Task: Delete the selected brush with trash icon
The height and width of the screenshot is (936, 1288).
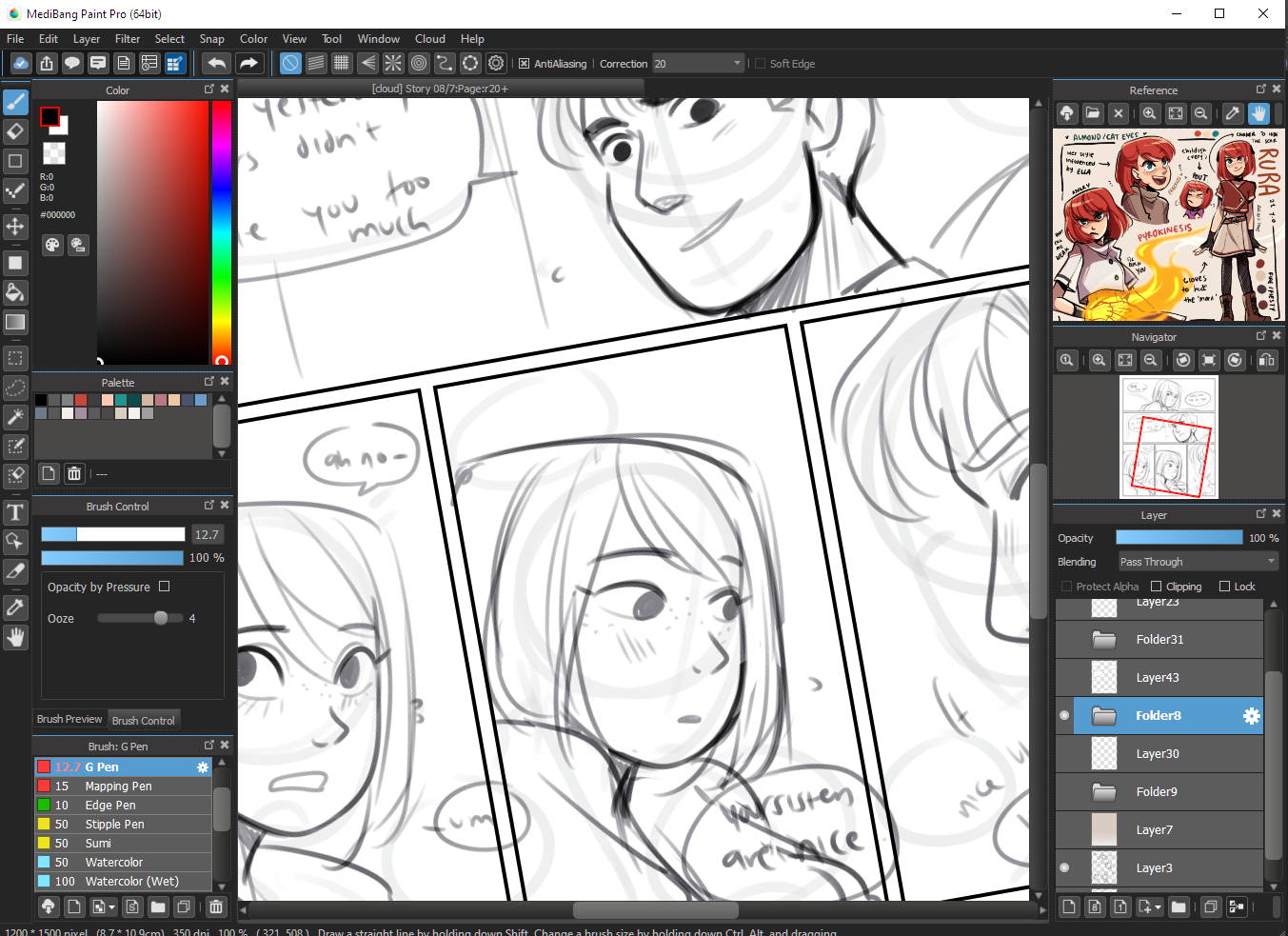Action: (216, 907)
